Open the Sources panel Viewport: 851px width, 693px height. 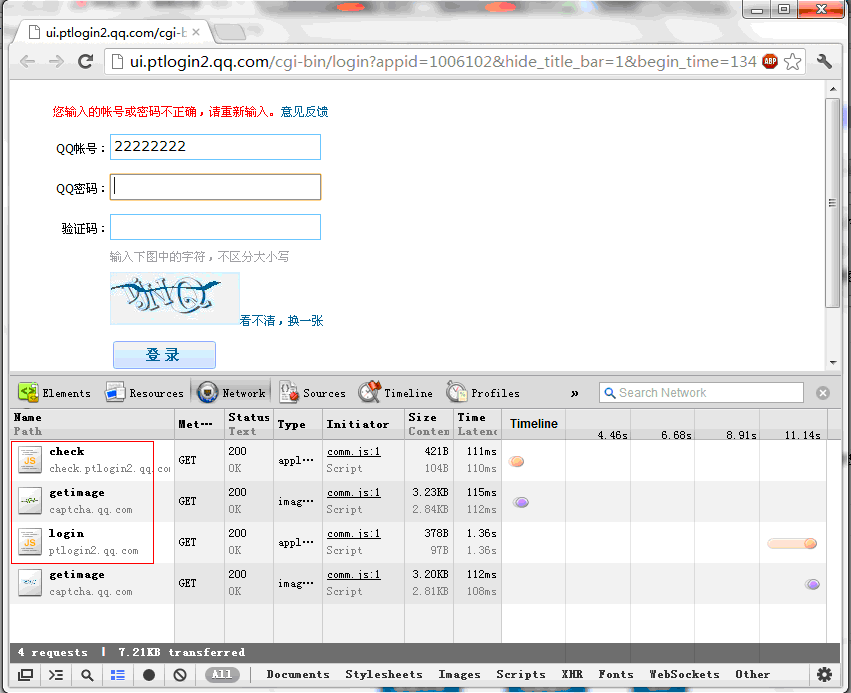pos(312,393)
